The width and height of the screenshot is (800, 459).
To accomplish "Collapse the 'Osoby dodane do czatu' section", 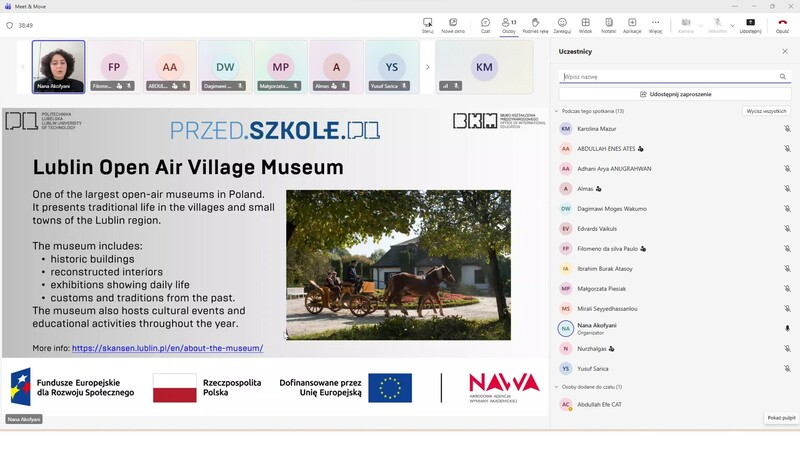I will [556, 386].
